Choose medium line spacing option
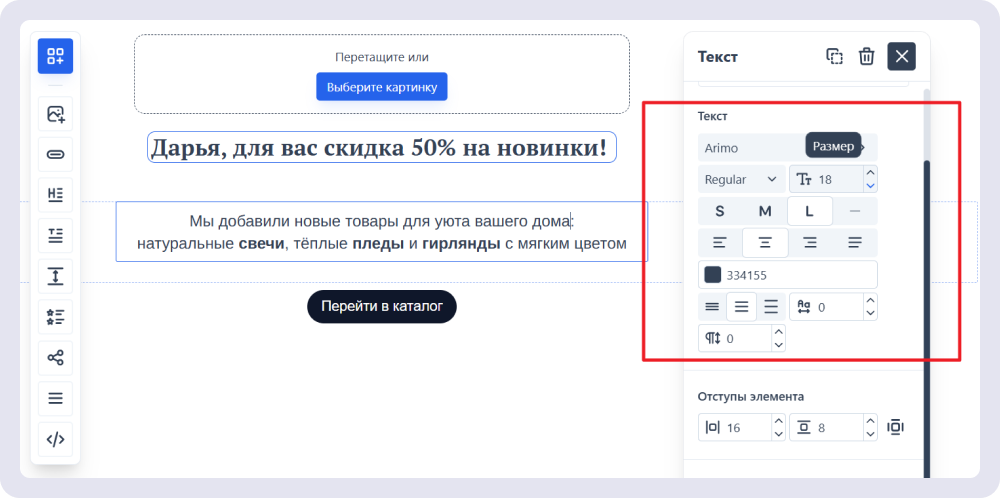Viewport: 1000px width, 498px height. click(741, 307)
